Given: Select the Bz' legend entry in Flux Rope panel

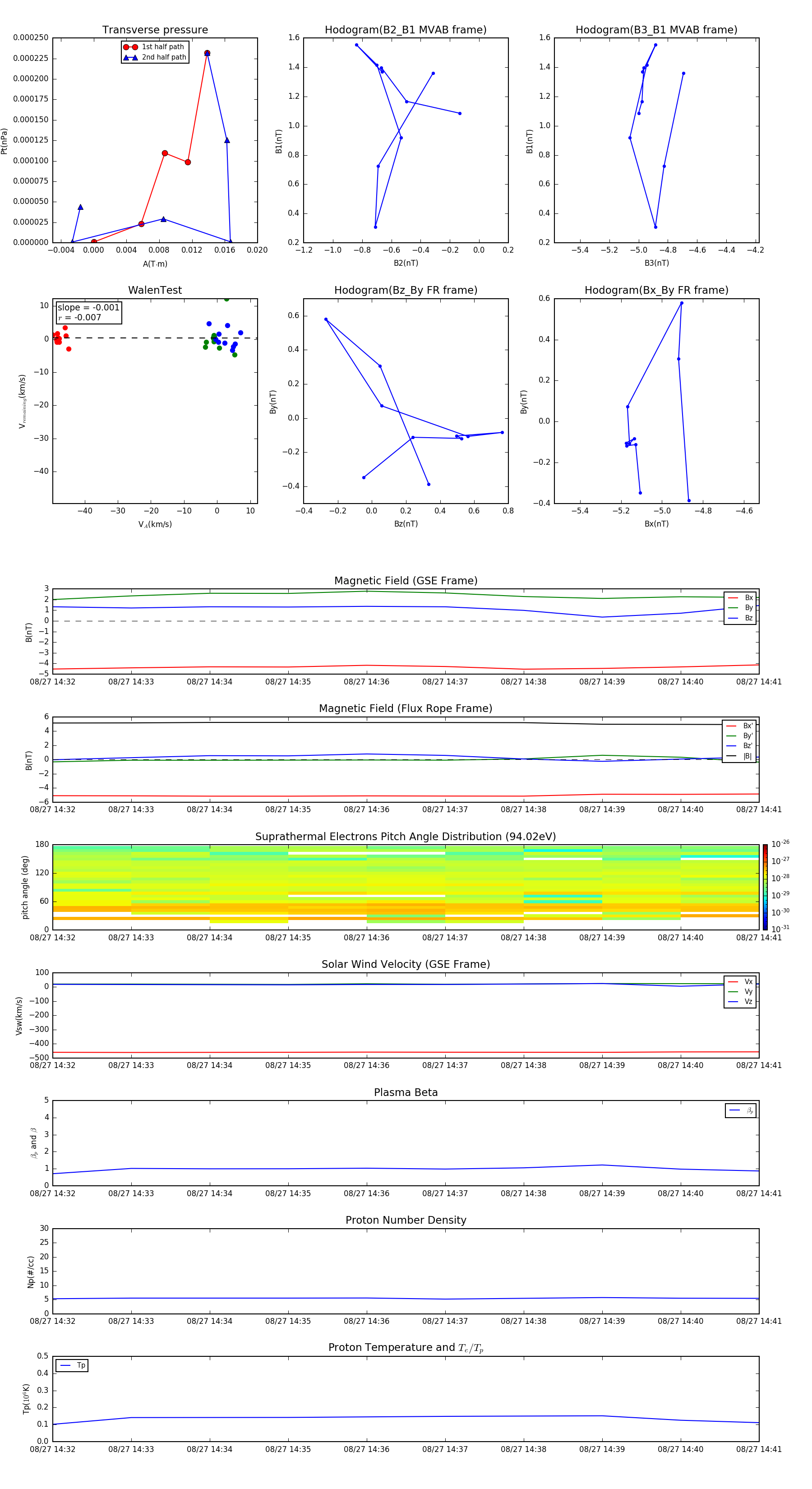Looking at the screenshot, I should click(x=740, y=746).
